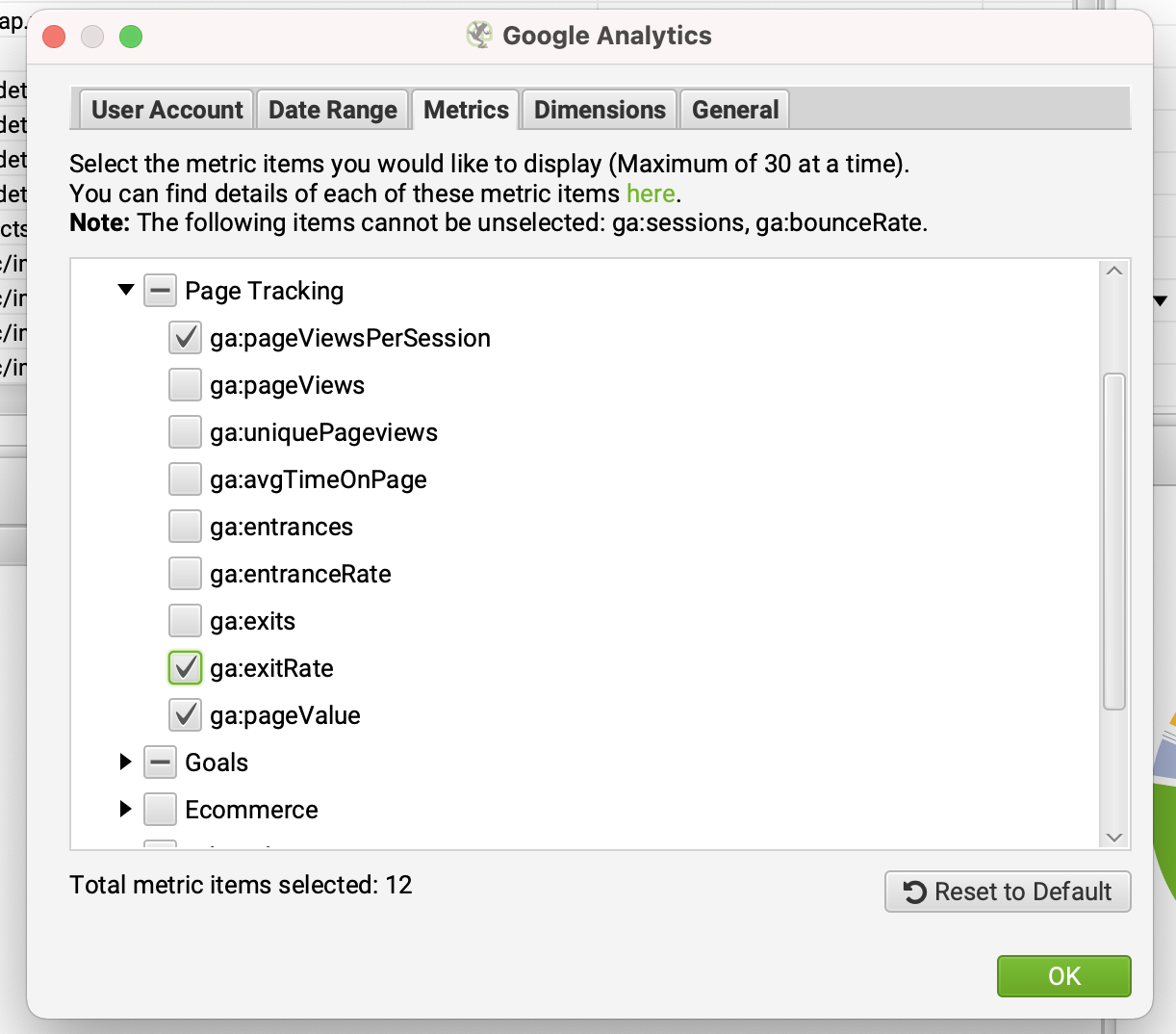Viewport: 1176px width, 1034px height.
Task: Tick the ga:uniquePageviews checkbox
Action: (185, 432)
